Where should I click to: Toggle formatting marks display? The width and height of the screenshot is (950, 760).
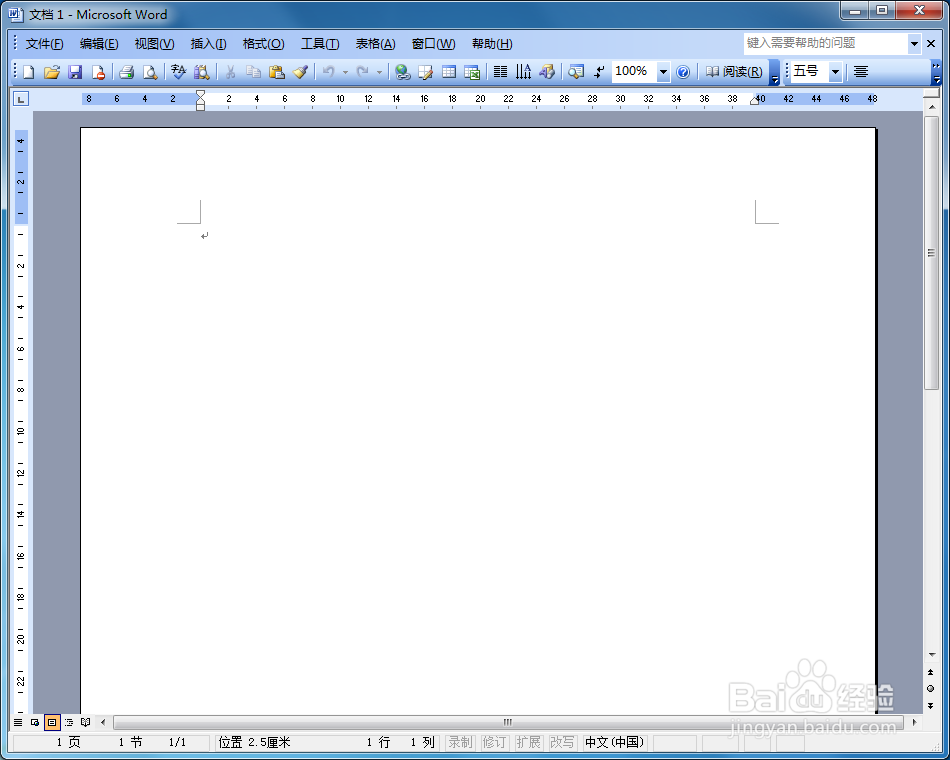(x=598, y=72)
